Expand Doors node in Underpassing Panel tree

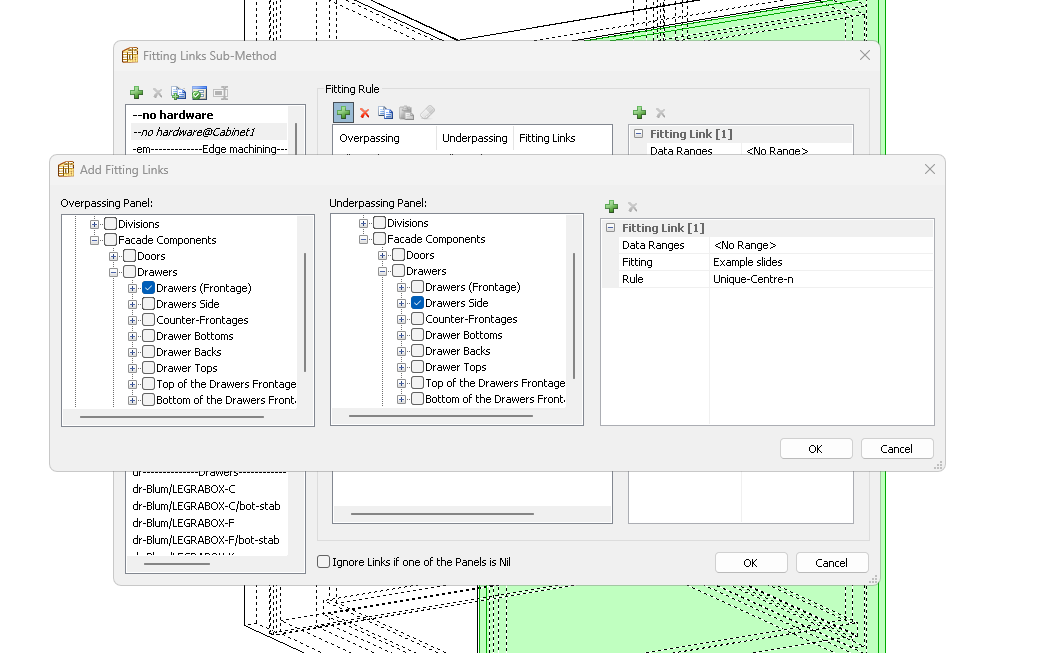point(383,255)
